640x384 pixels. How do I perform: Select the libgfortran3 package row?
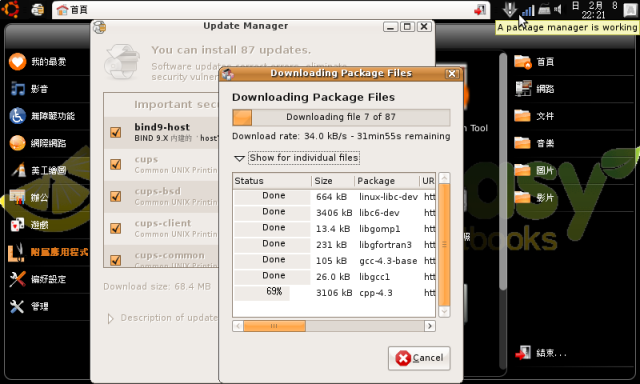[x=334, y=245]
